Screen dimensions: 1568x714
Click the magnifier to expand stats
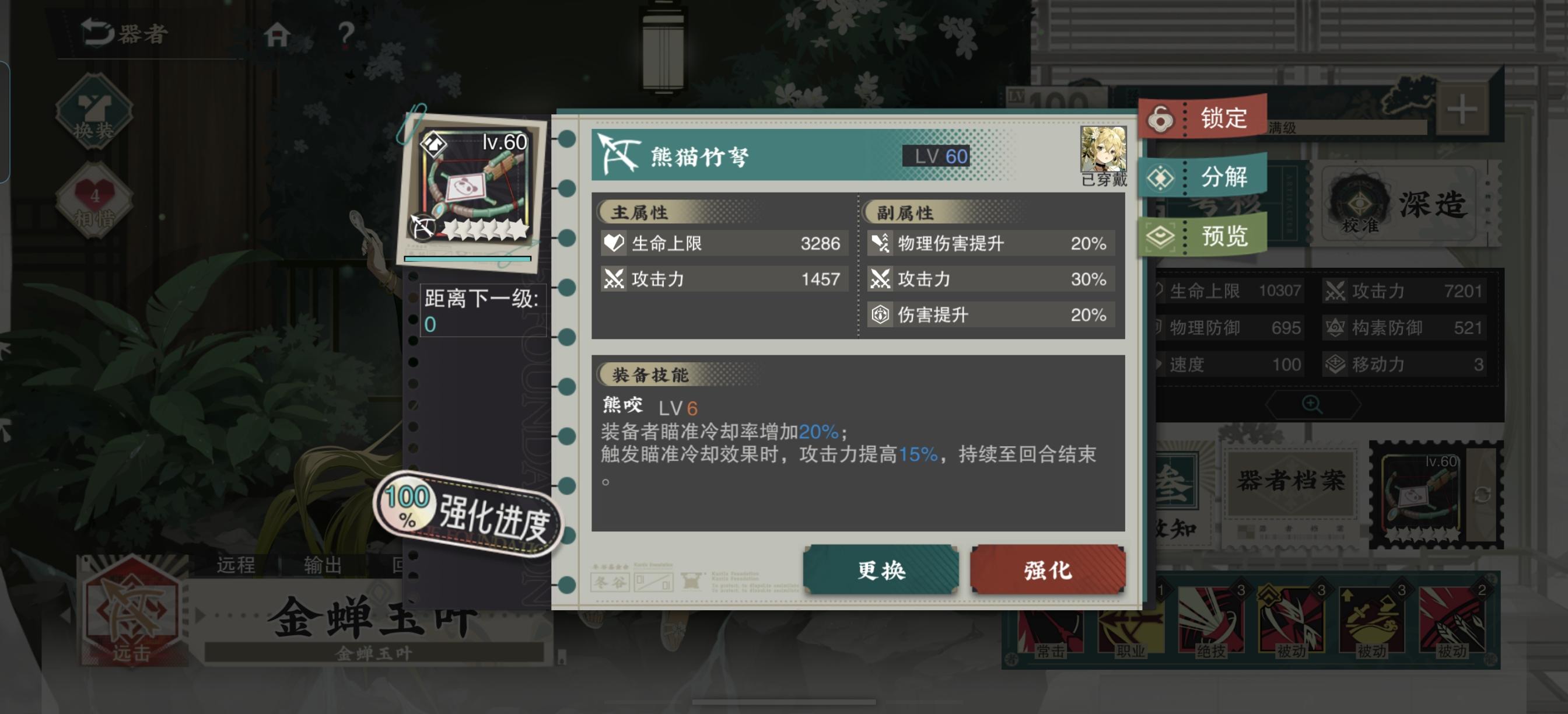coord(1312,404)
